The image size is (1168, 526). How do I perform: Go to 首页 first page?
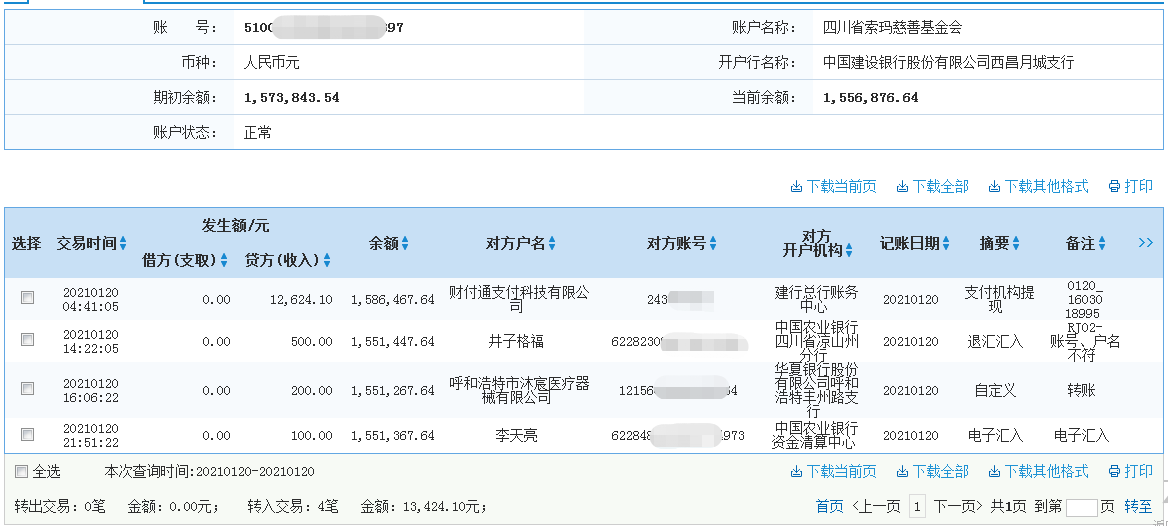tap(829, 507)
